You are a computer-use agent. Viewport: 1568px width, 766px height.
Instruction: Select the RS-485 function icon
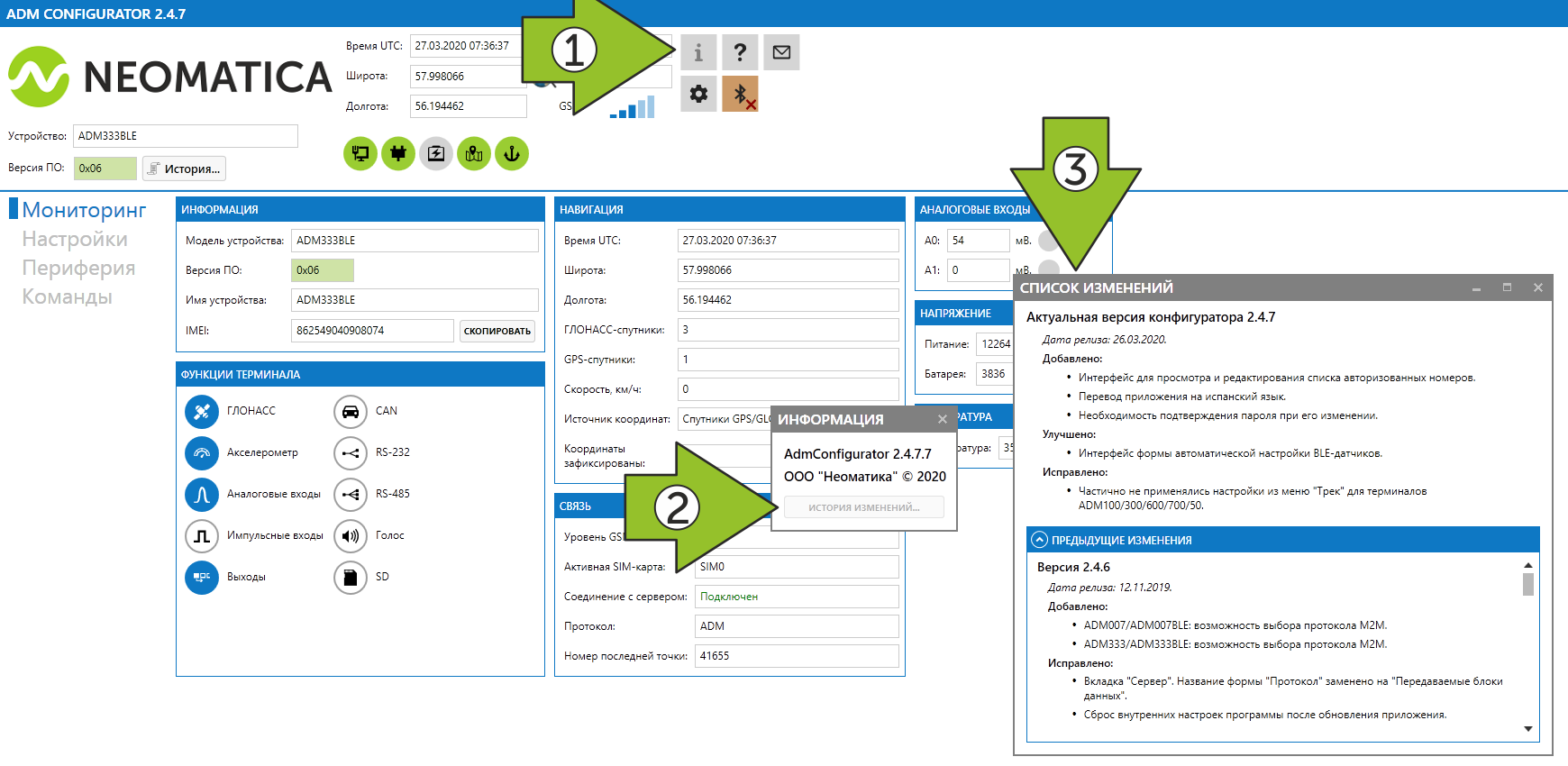(x=351, y=495)
